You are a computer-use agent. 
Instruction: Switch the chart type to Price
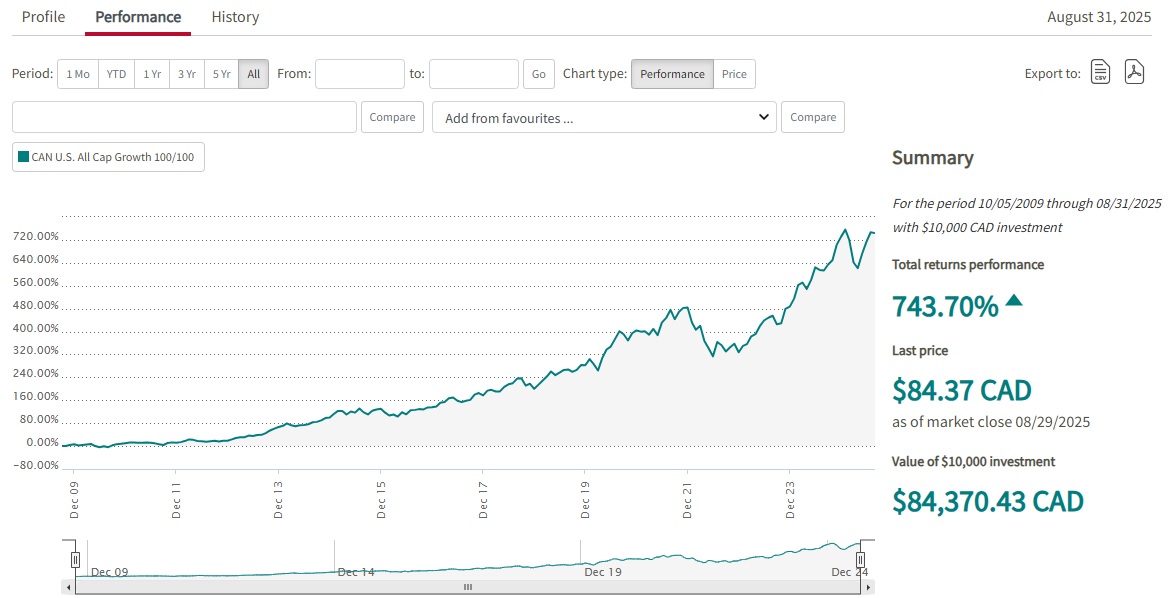click(734, 74)
